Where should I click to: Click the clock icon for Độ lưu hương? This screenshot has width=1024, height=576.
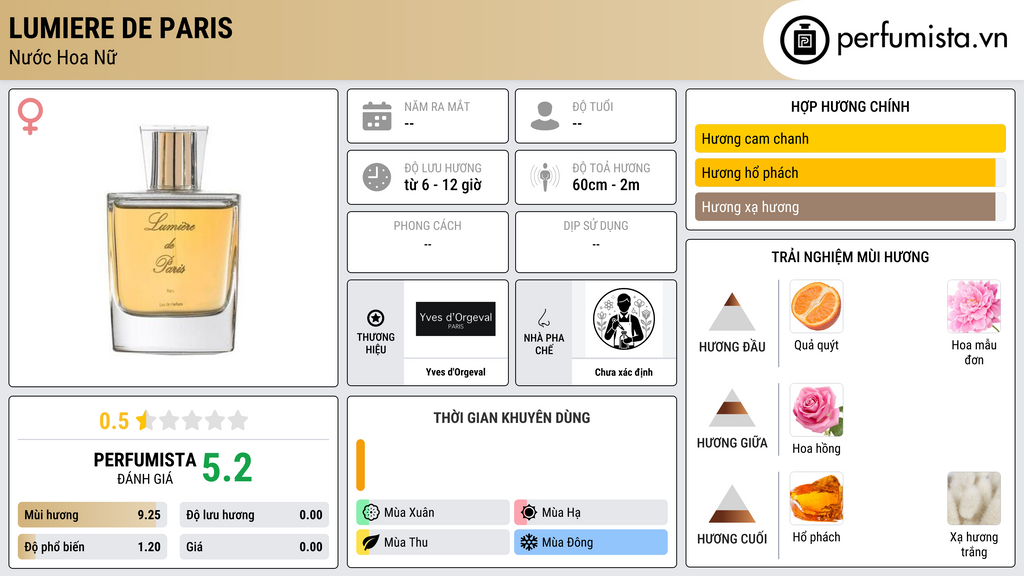[377, 177]
